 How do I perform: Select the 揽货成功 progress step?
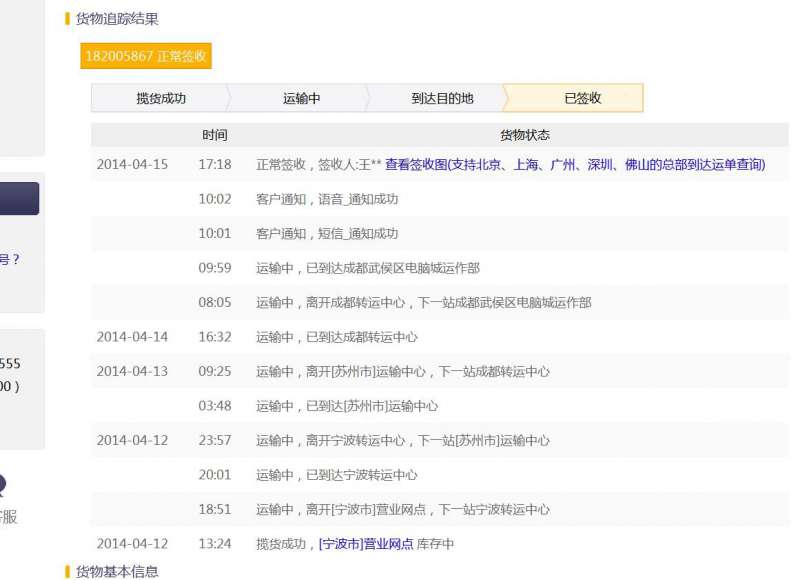(161, 98)
